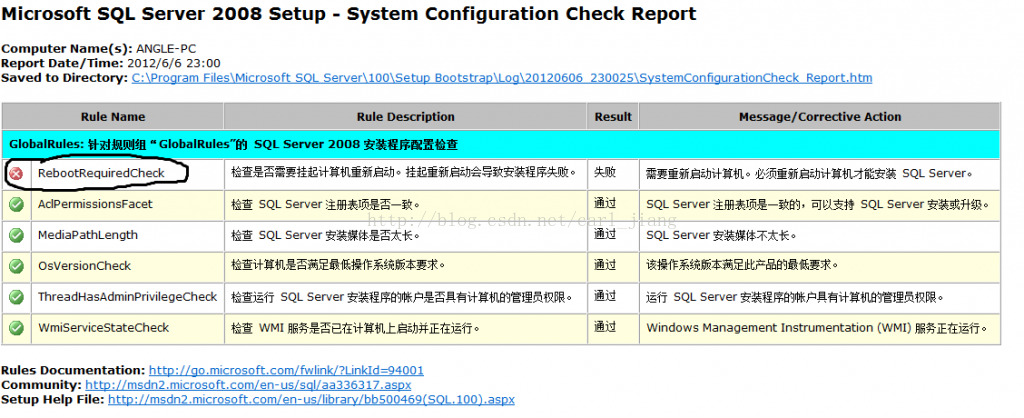The height and width of the screenshot is (418, 1024).
Task: Click the 通过 result for MediaPathLength
Action: tap(605, 233)
